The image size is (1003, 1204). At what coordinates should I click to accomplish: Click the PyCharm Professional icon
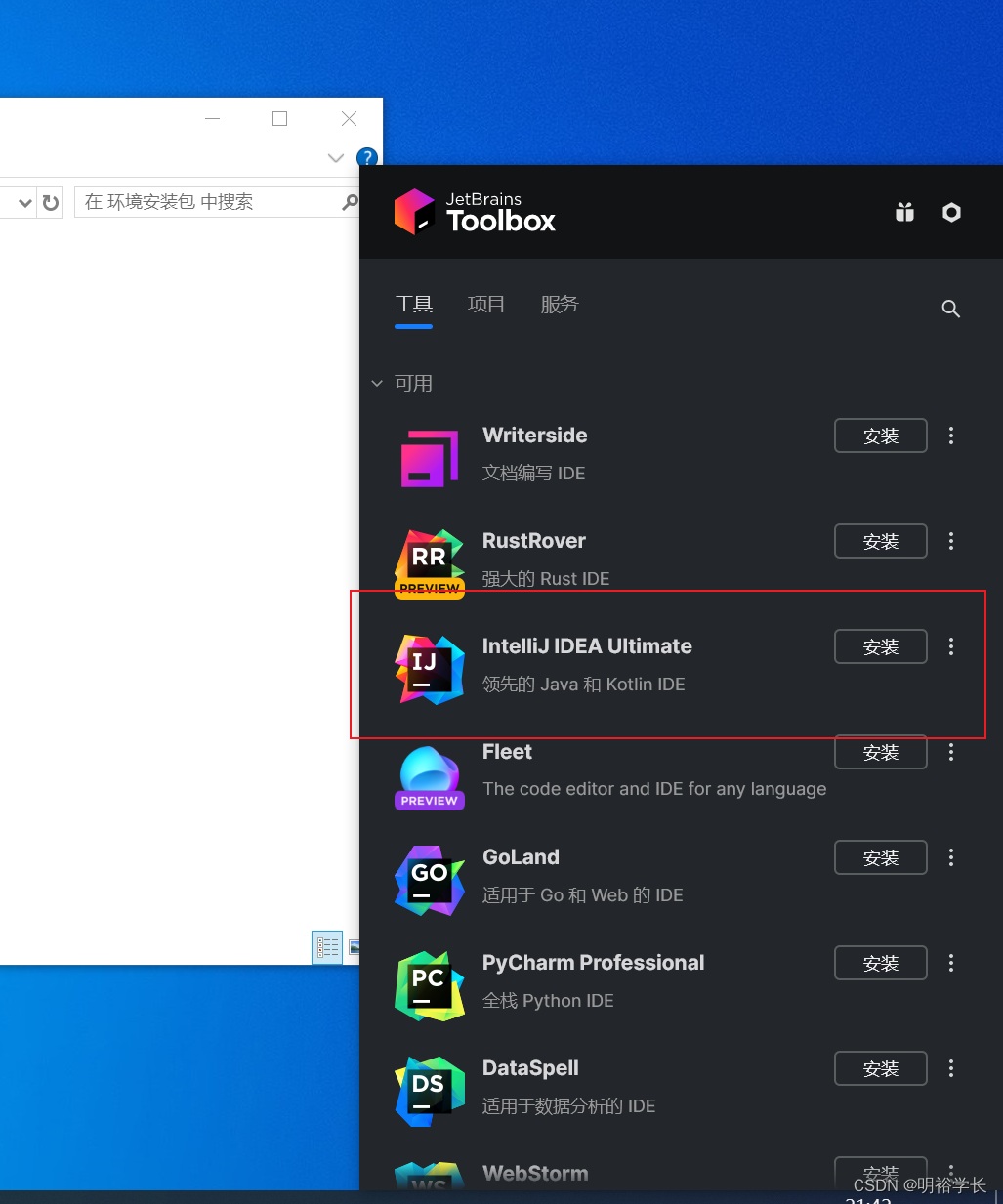click(430, 985)
